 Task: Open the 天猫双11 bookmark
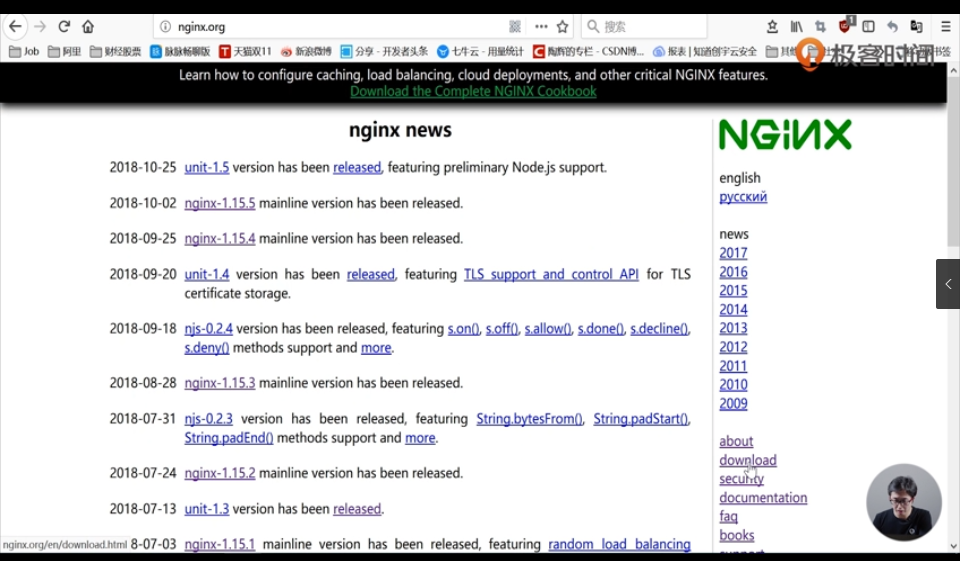(246, 51)
